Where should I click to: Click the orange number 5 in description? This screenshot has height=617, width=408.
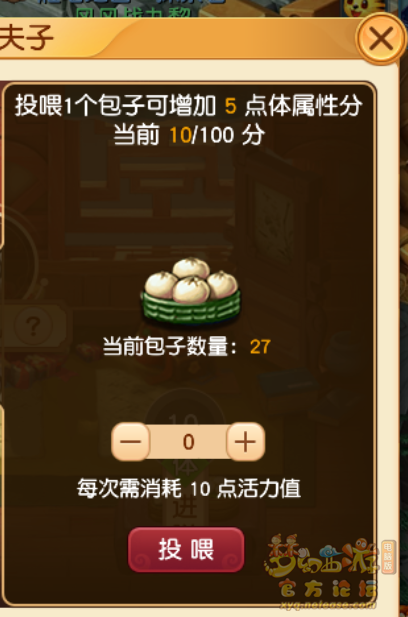pyautogui.click(x=231, y=105)
